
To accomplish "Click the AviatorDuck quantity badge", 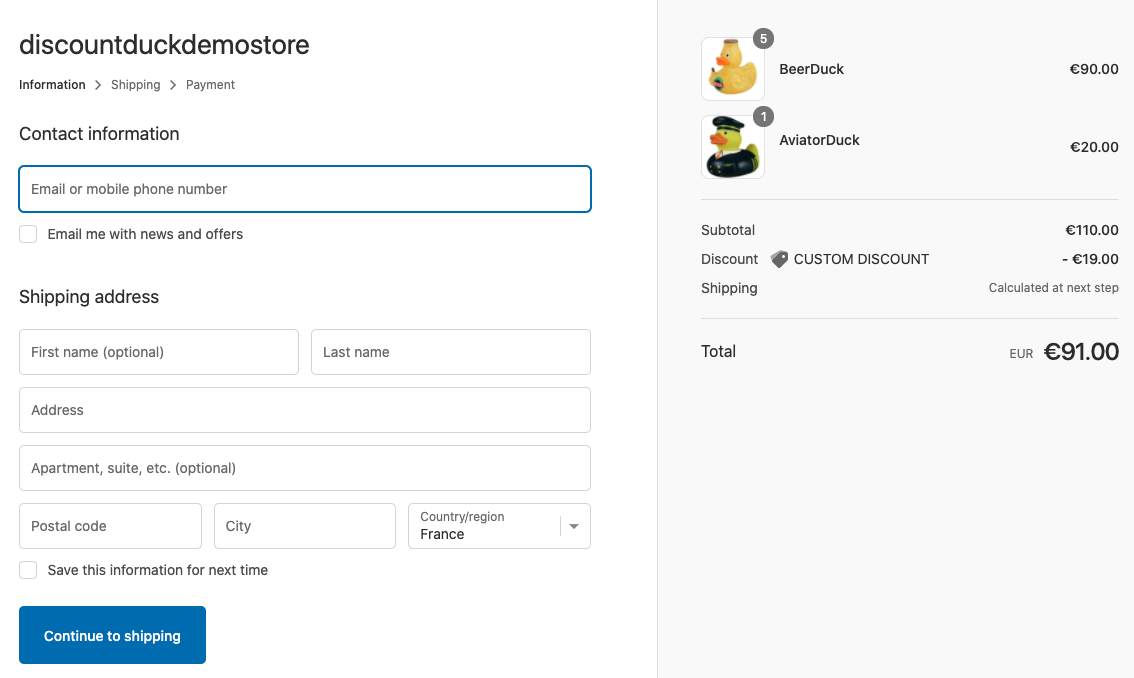I will click(x=763, y=117).
